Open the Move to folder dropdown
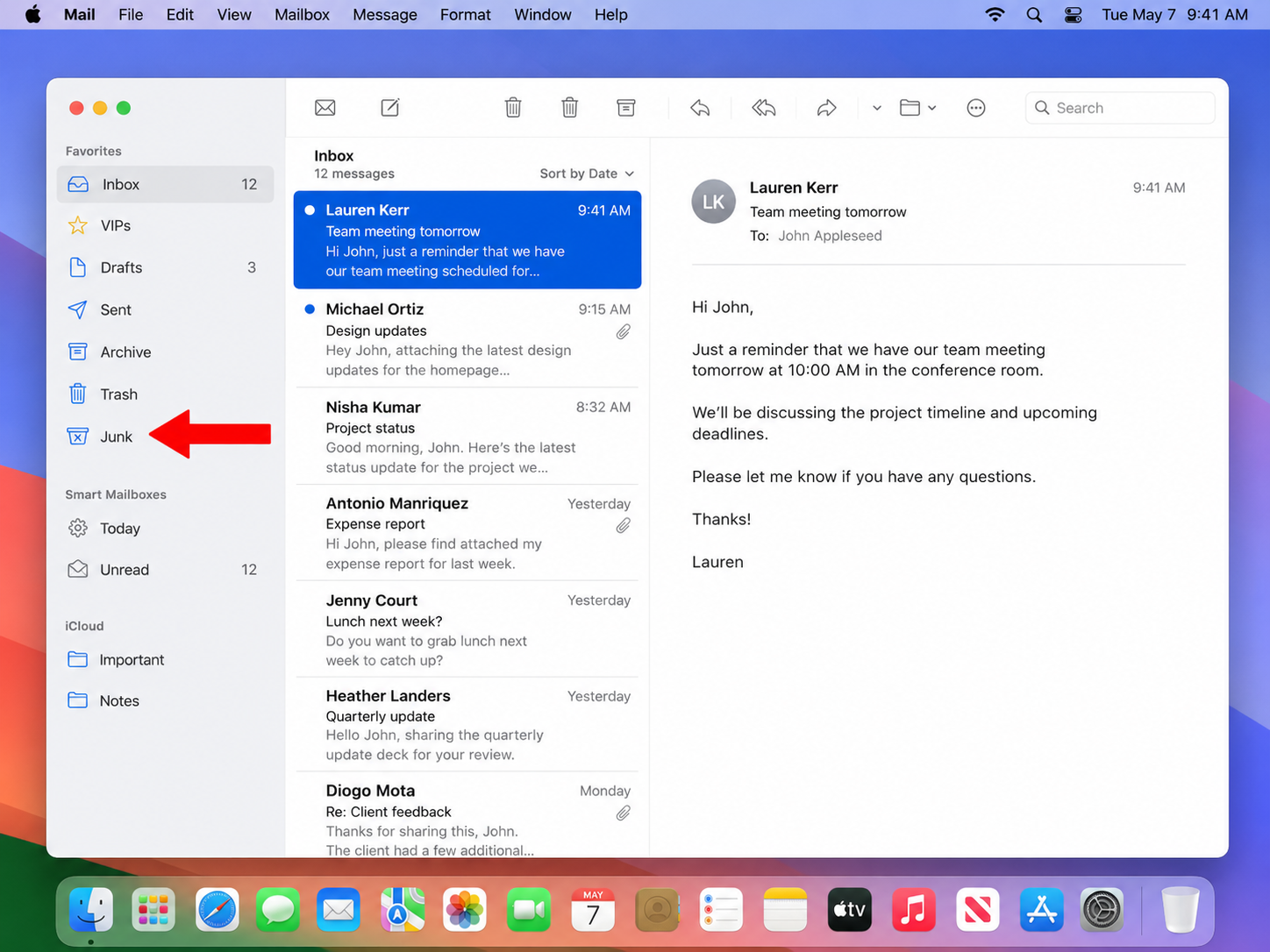The height and width of the screenshot is (952, 1270). pyautogui.click(x=918, y=108)
